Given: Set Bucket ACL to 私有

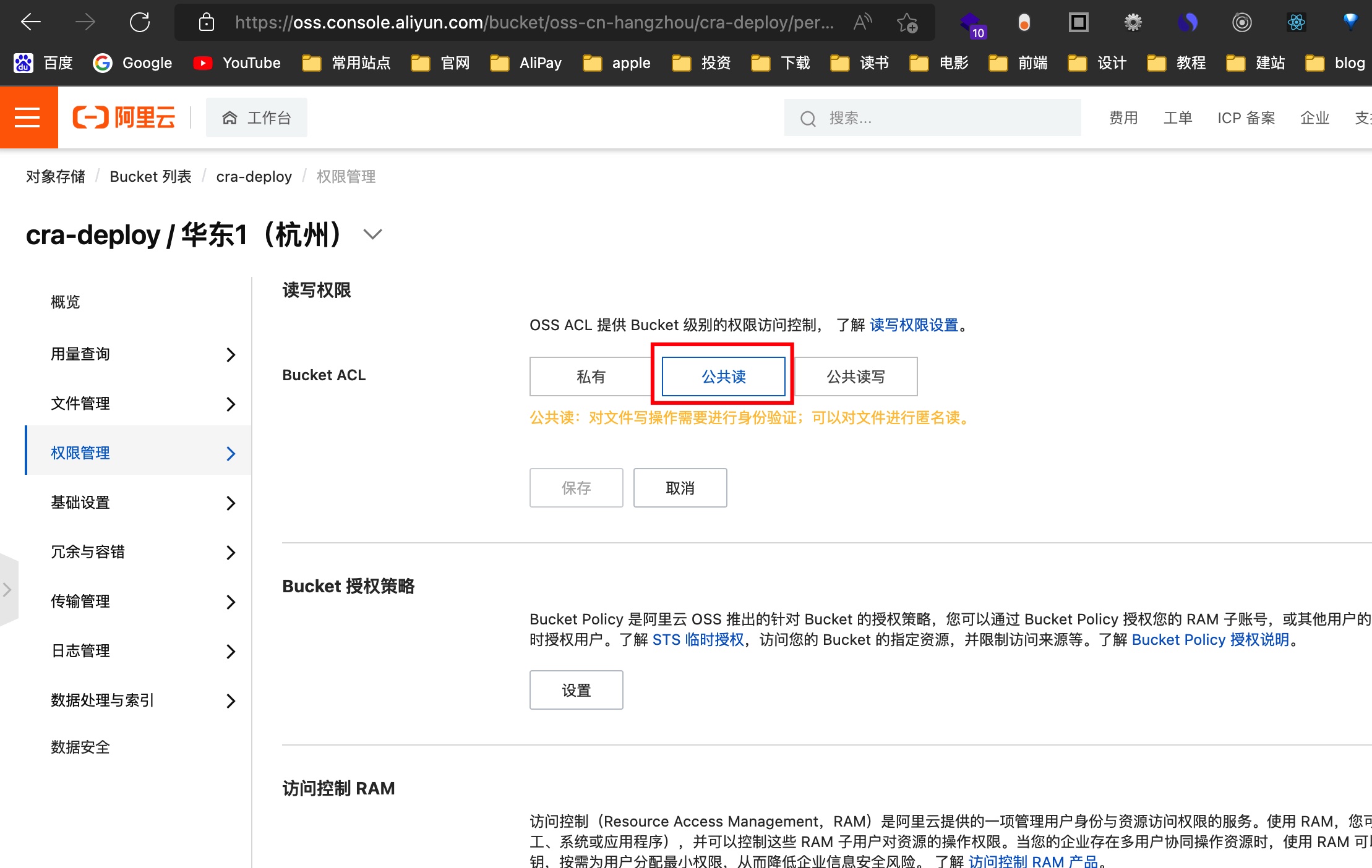Looking at the screenshot, I should coord(591,377).
